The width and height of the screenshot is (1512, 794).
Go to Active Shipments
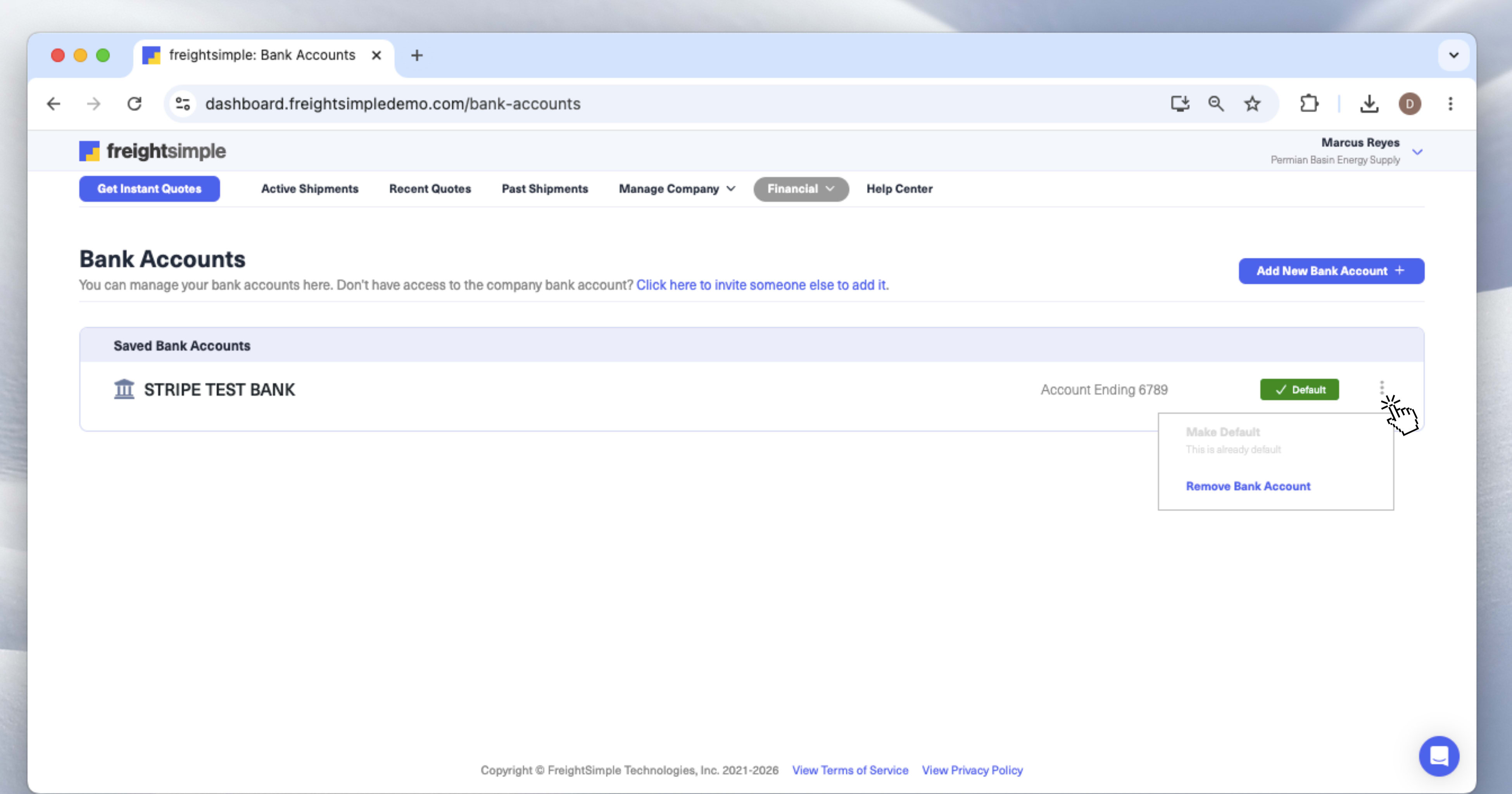(x=309, y=189)
